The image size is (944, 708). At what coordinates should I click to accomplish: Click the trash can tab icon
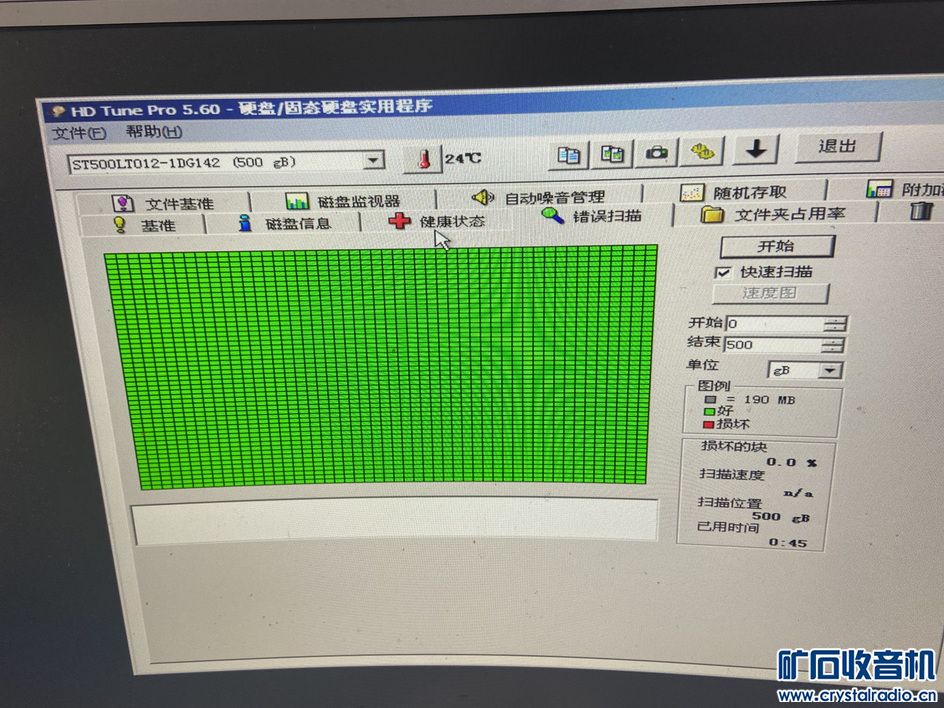(921, 211)
